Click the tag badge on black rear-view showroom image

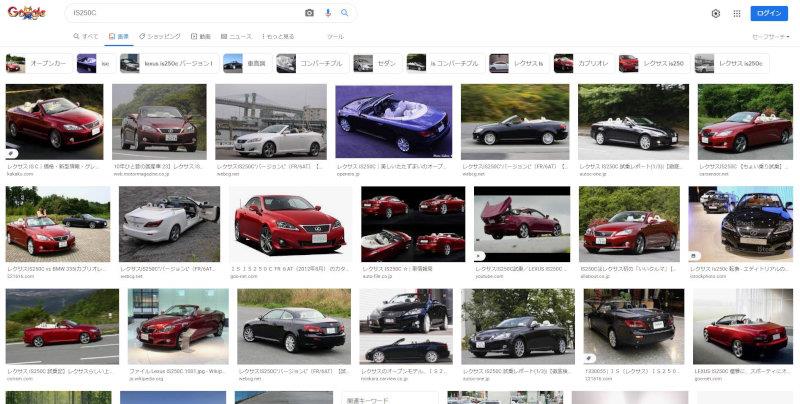(589, 358)
